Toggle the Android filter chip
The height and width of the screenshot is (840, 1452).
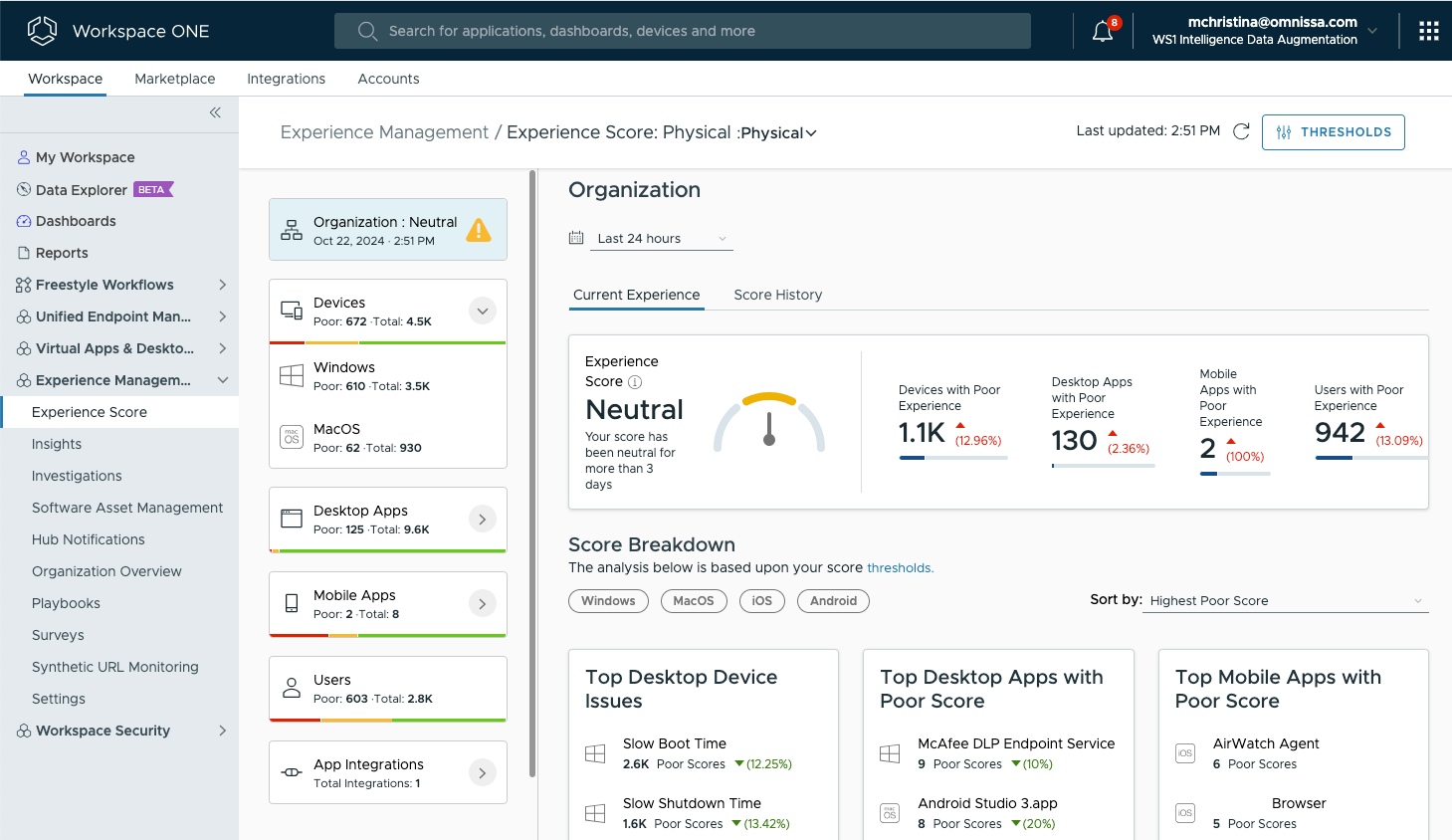pos(833,601)
